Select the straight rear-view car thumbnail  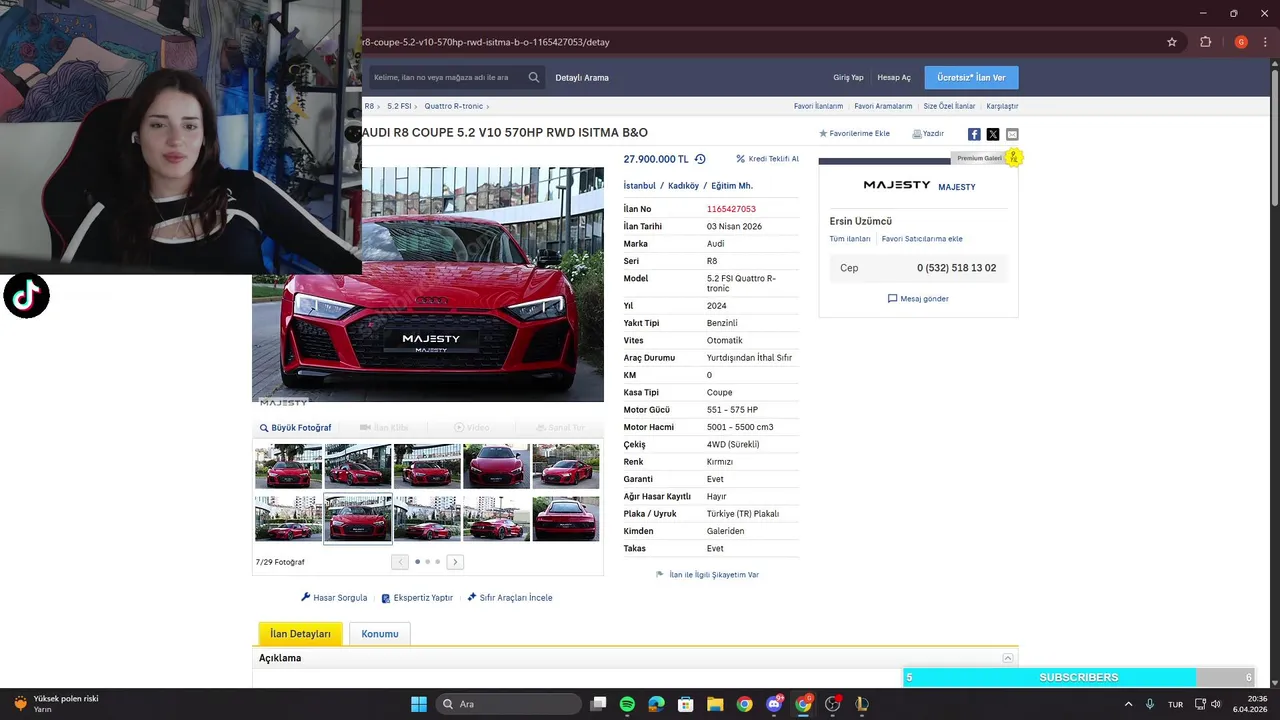click(566, 519)
